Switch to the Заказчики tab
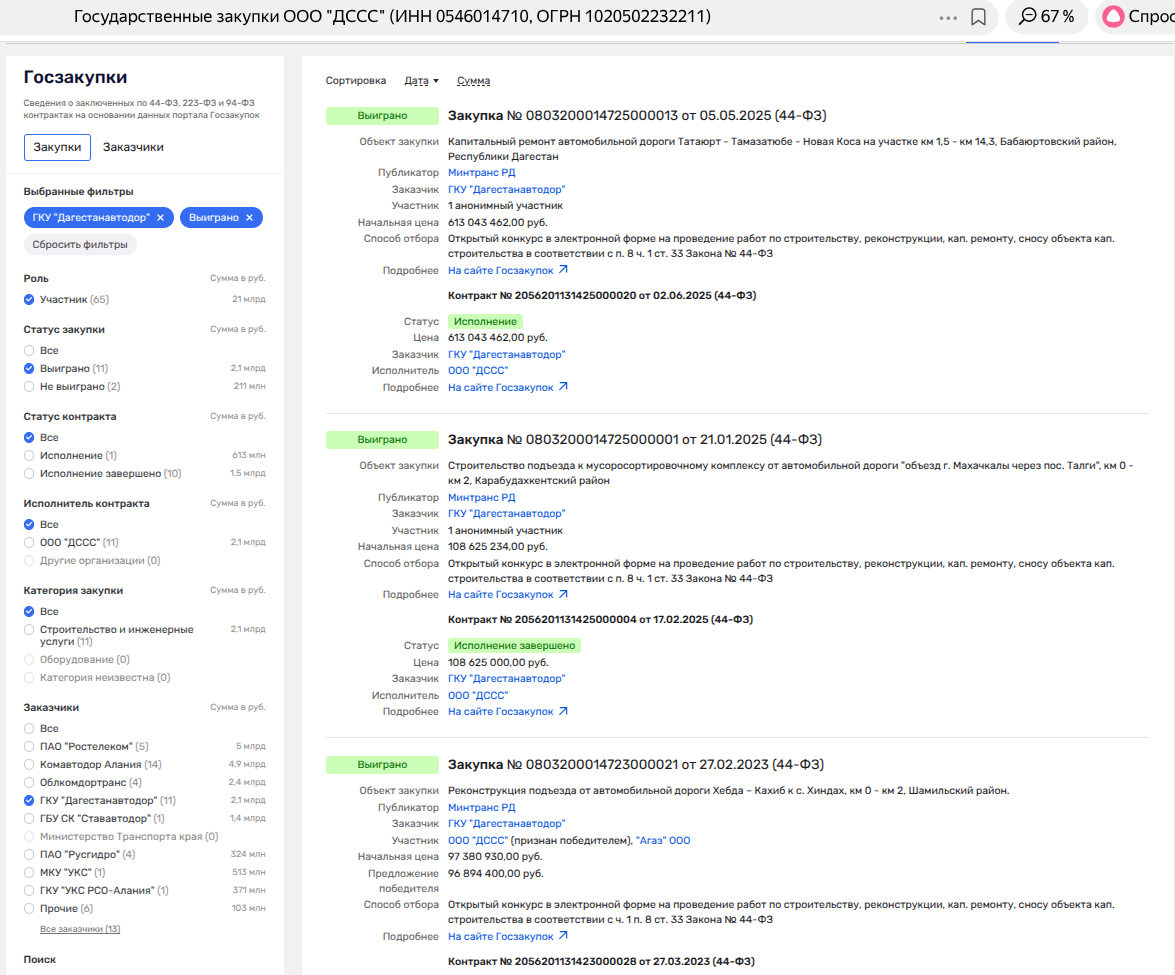The image size is (1175, 975). coord(133,147)
